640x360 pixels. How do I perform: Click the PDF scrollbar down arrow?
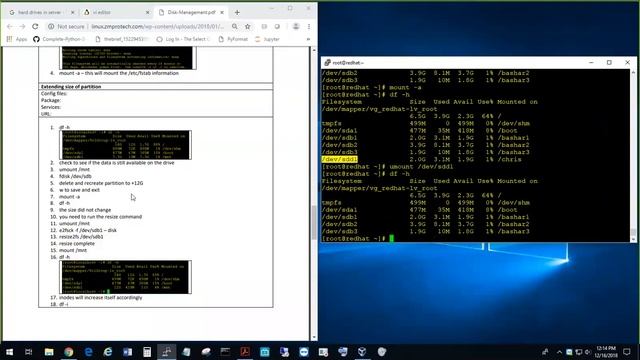(314, 338)
